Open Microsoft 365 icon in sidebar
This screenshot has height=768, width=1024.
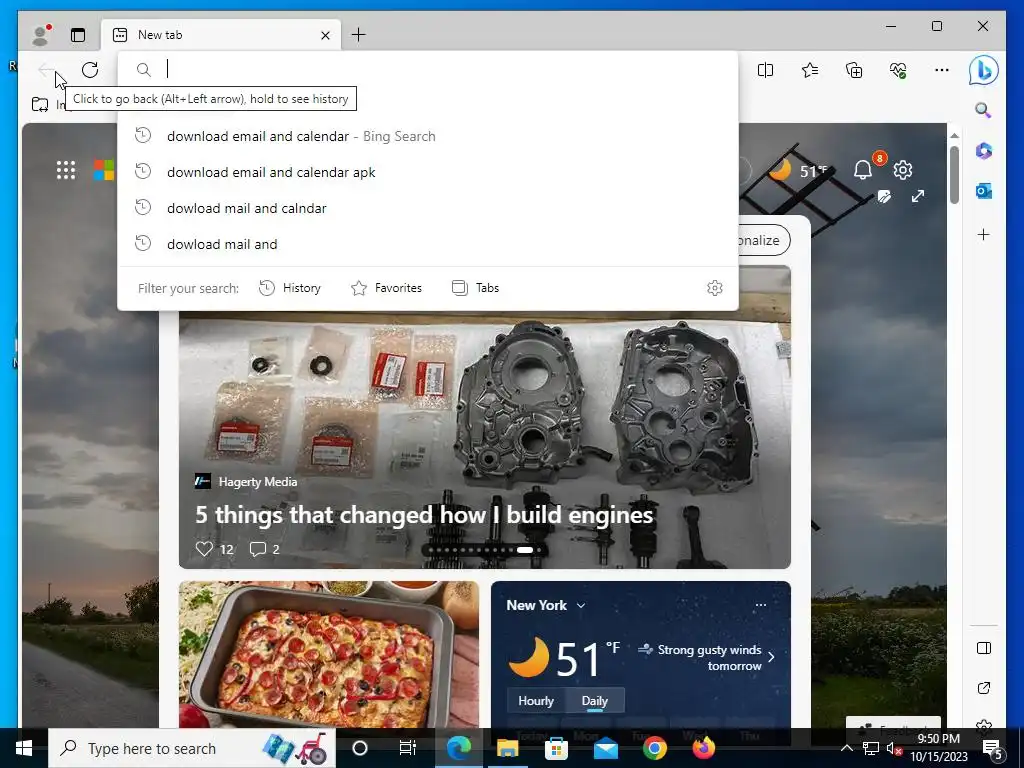(984, 151)
